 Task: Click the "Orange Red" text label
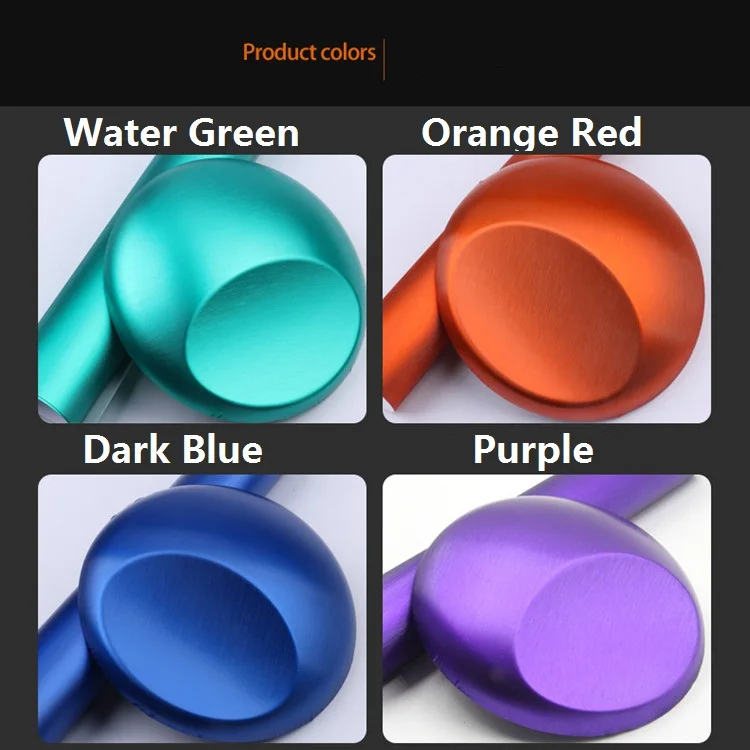tap(531, 132)
